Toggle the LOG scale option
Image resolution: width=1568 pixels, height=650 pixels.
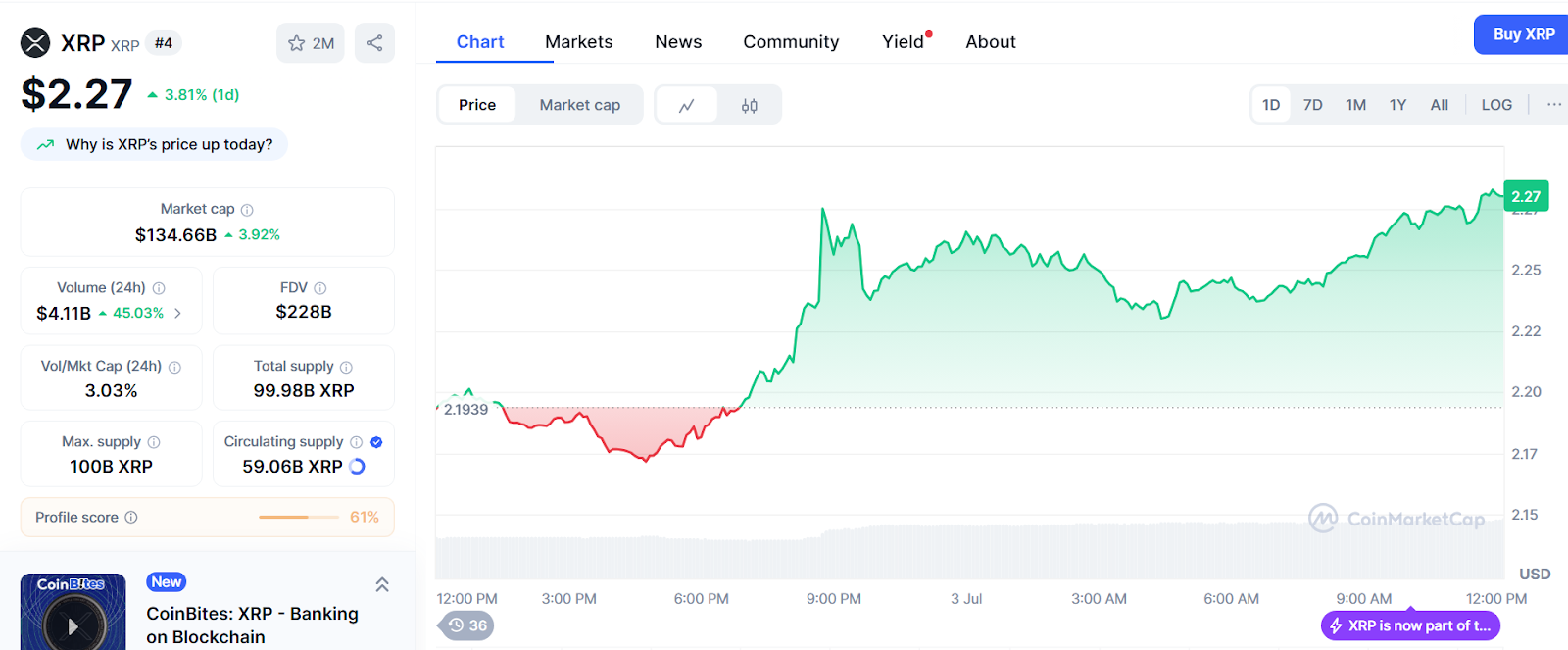point(1496,105)
